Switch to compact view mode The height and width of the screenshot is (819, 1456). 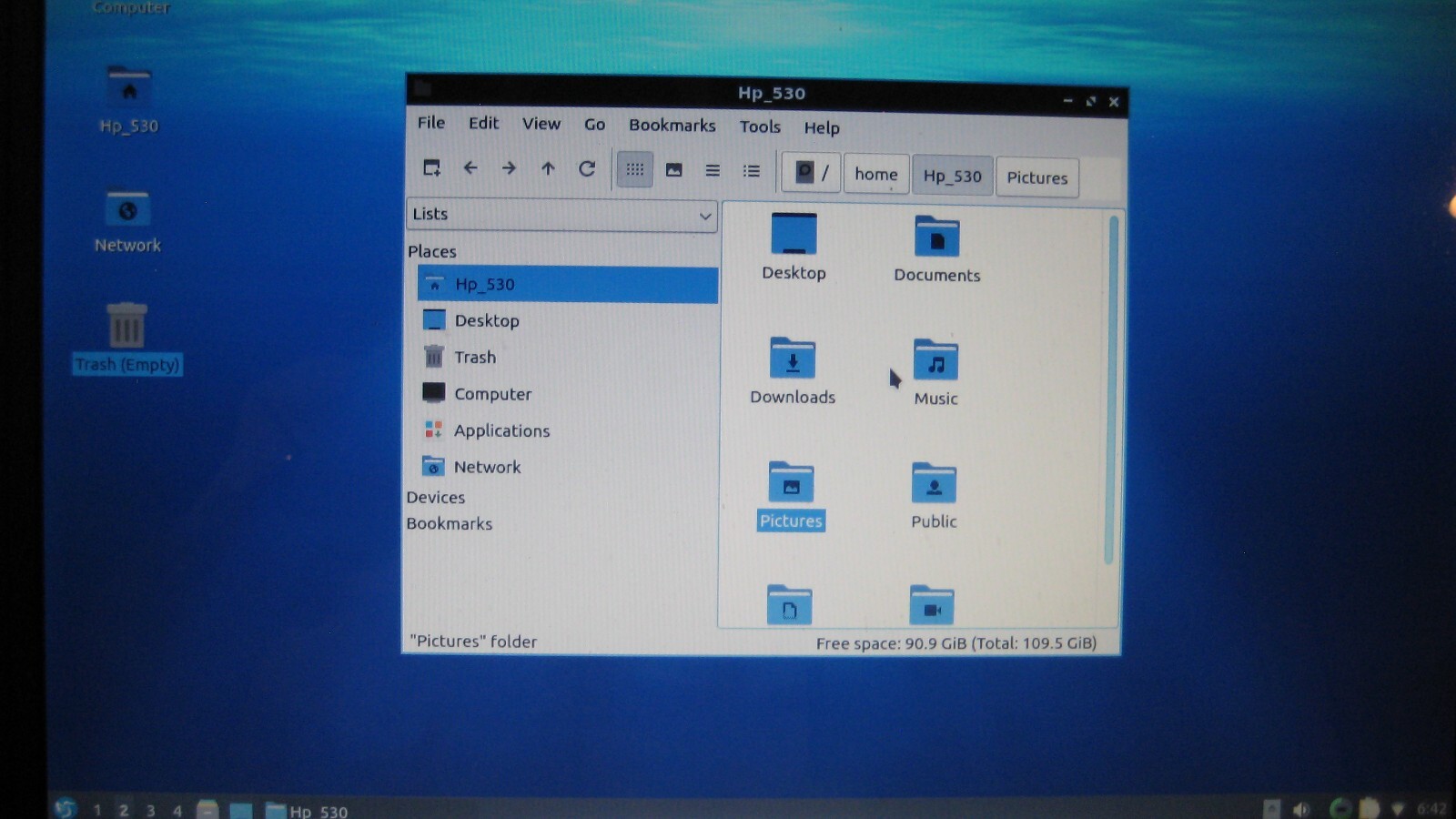713,170
